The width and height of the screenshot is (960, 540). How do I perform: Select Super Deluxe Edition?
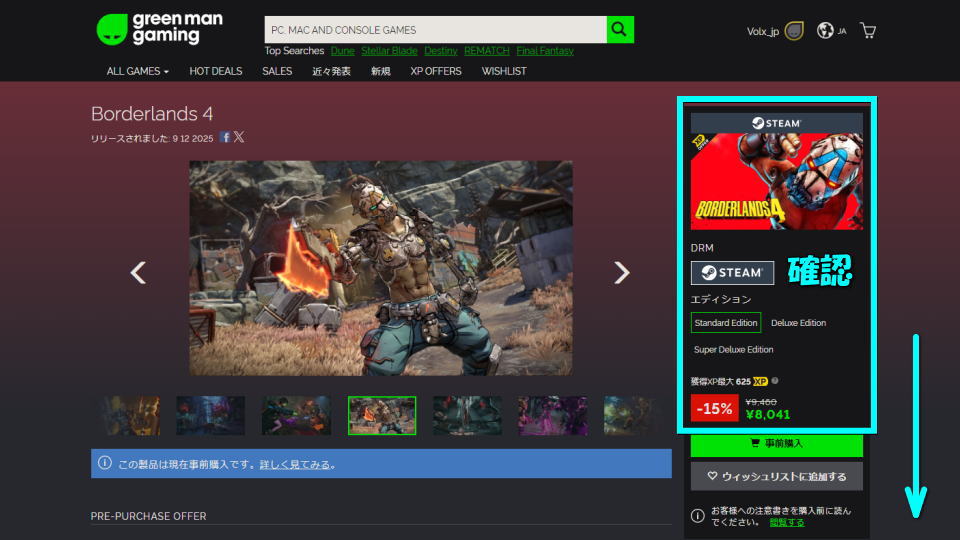[x=733, y=350]
